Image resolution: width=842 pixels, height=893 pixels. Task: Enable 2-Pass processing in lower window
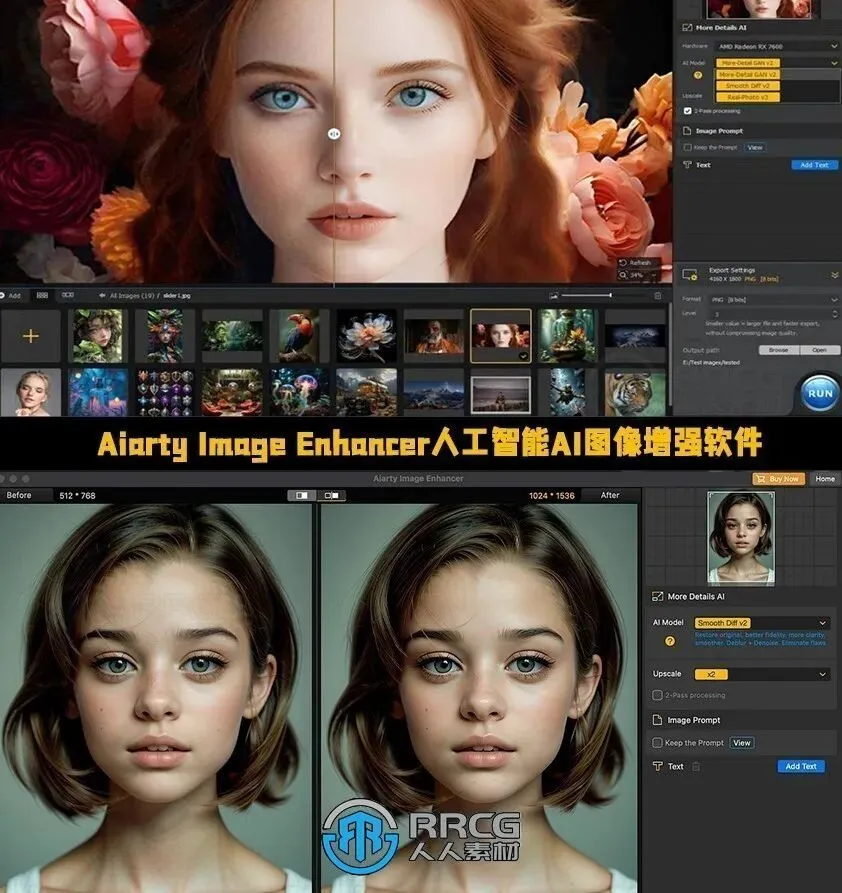657,695
